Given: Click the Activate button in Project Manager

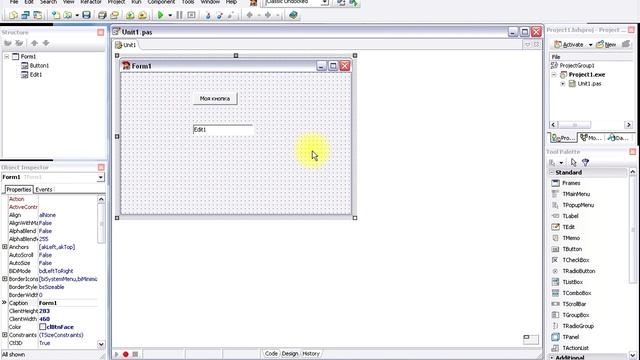Looking at the screenshot, I should pos(569,45).
